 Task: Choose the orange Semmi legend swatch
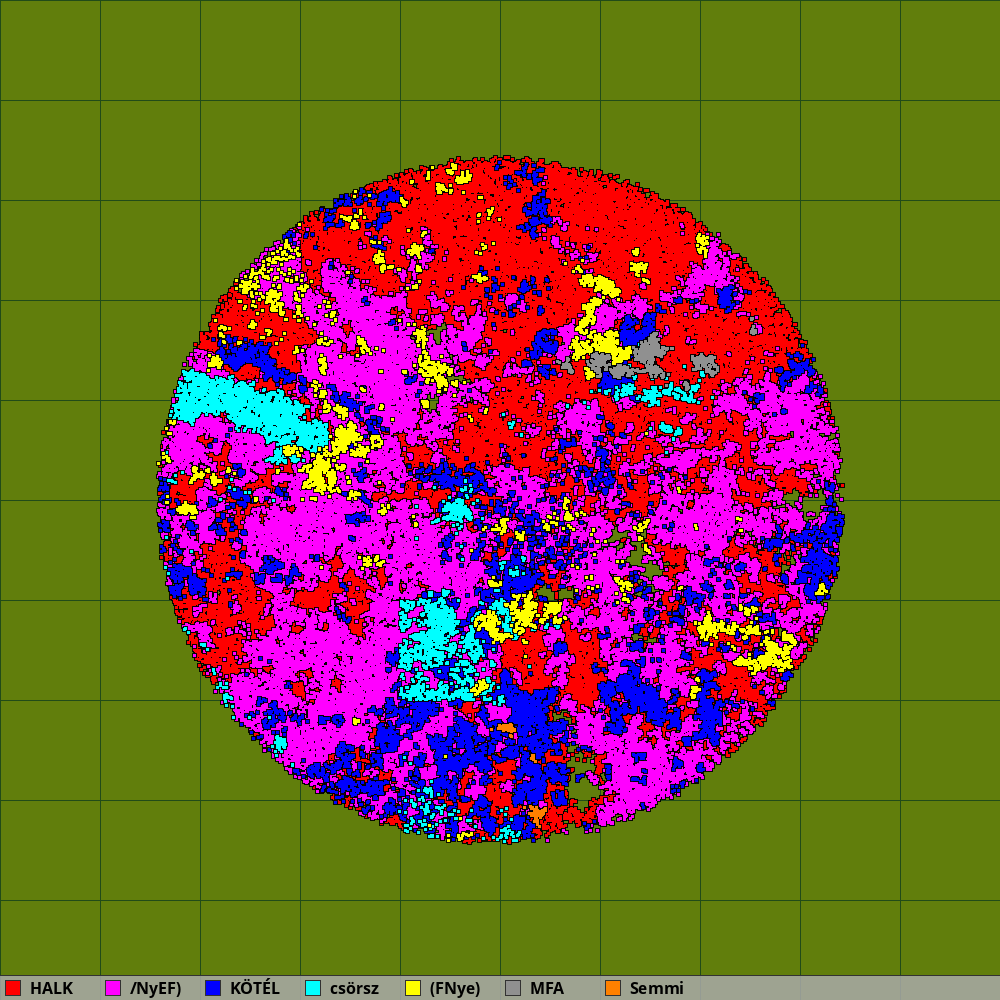pyautogui.click(x=613, y=988)
